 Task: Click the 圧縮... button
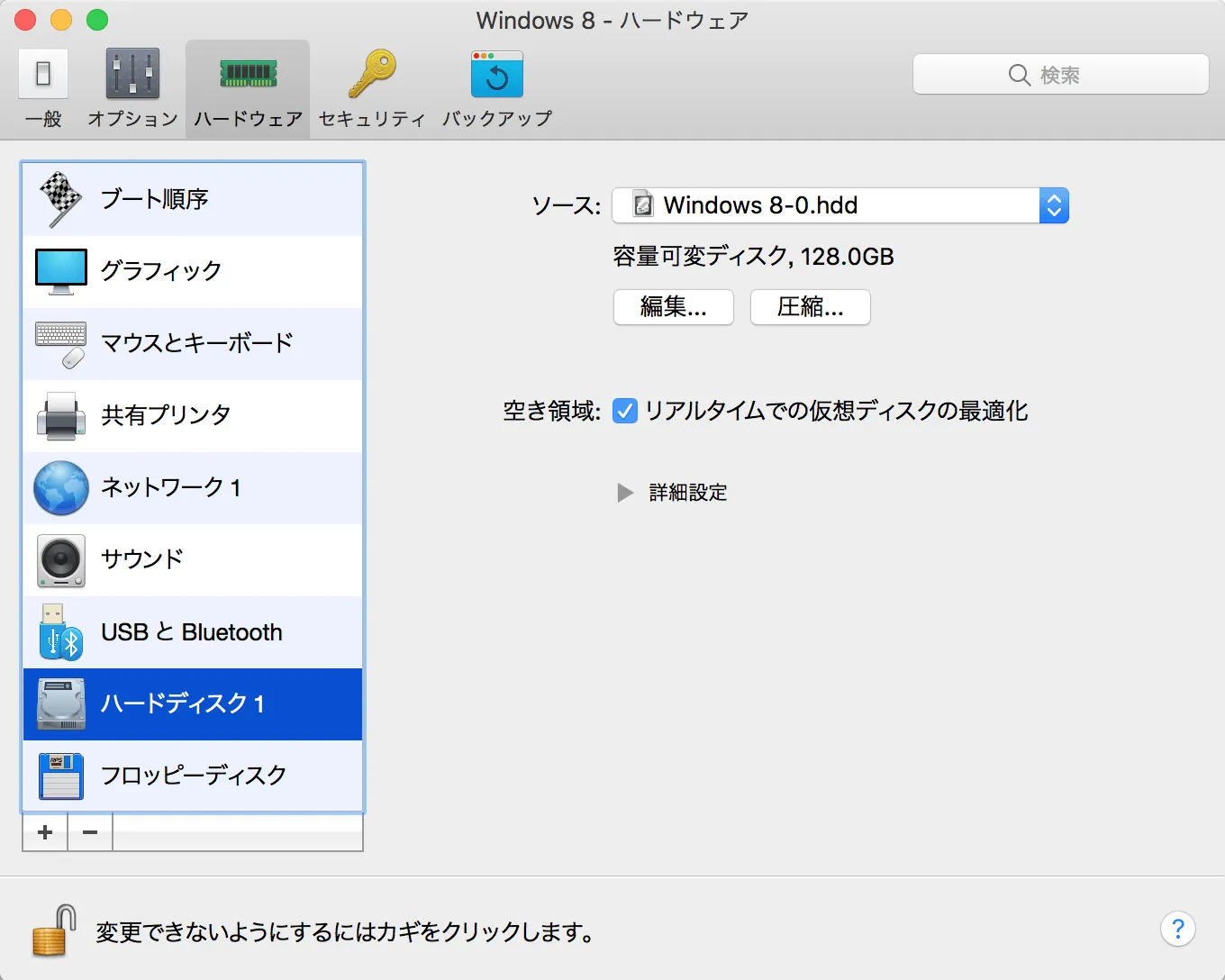811,307
